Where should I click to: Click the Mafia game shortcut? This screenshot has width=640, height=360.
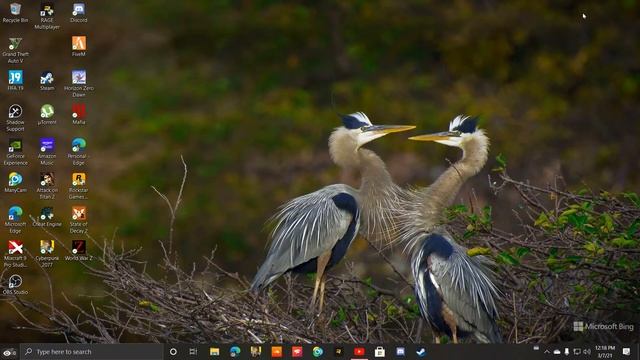click(79, 114)
